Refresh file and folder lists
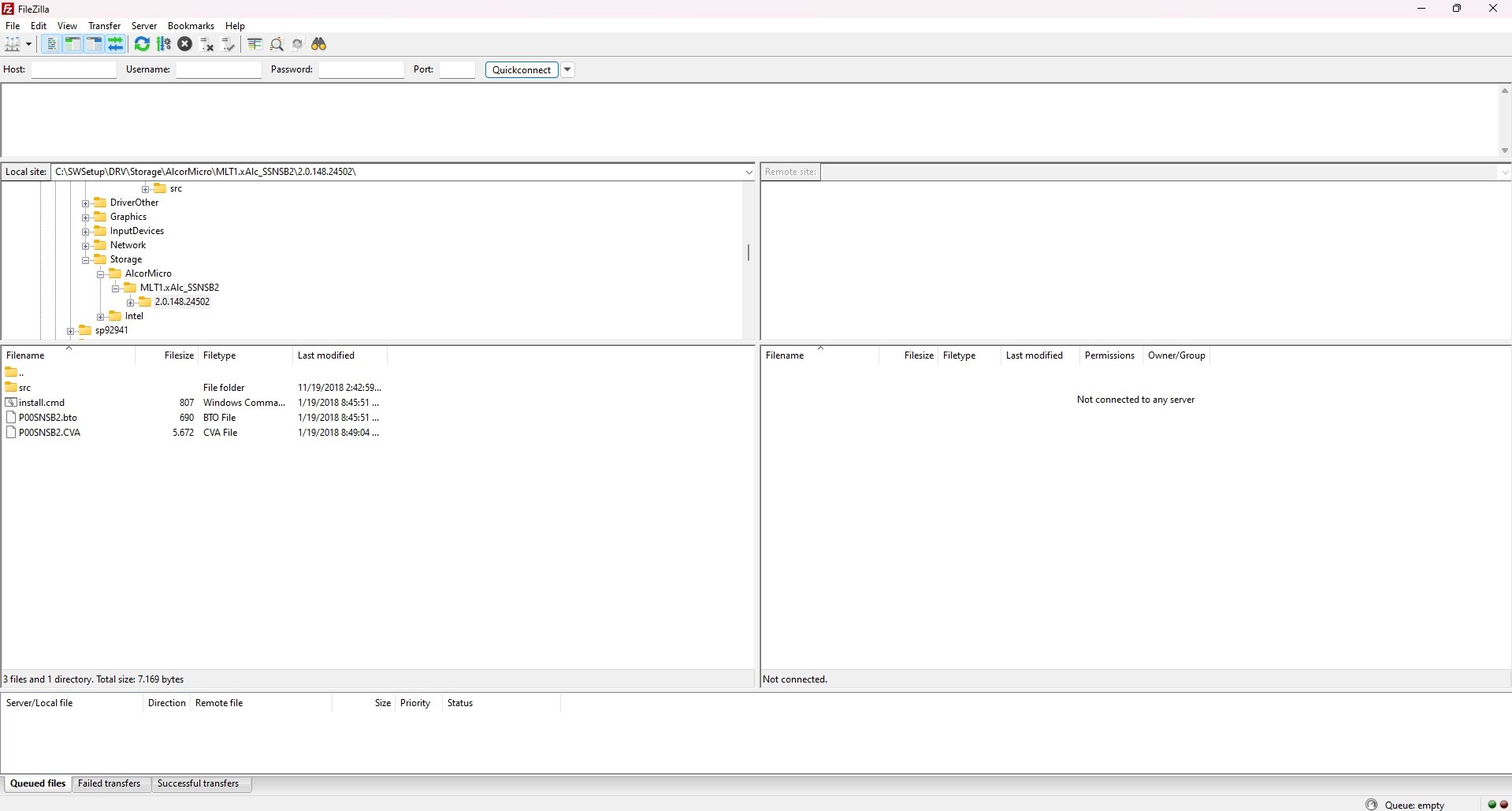Screen dimensions: 1512x811 pos(142,44)
